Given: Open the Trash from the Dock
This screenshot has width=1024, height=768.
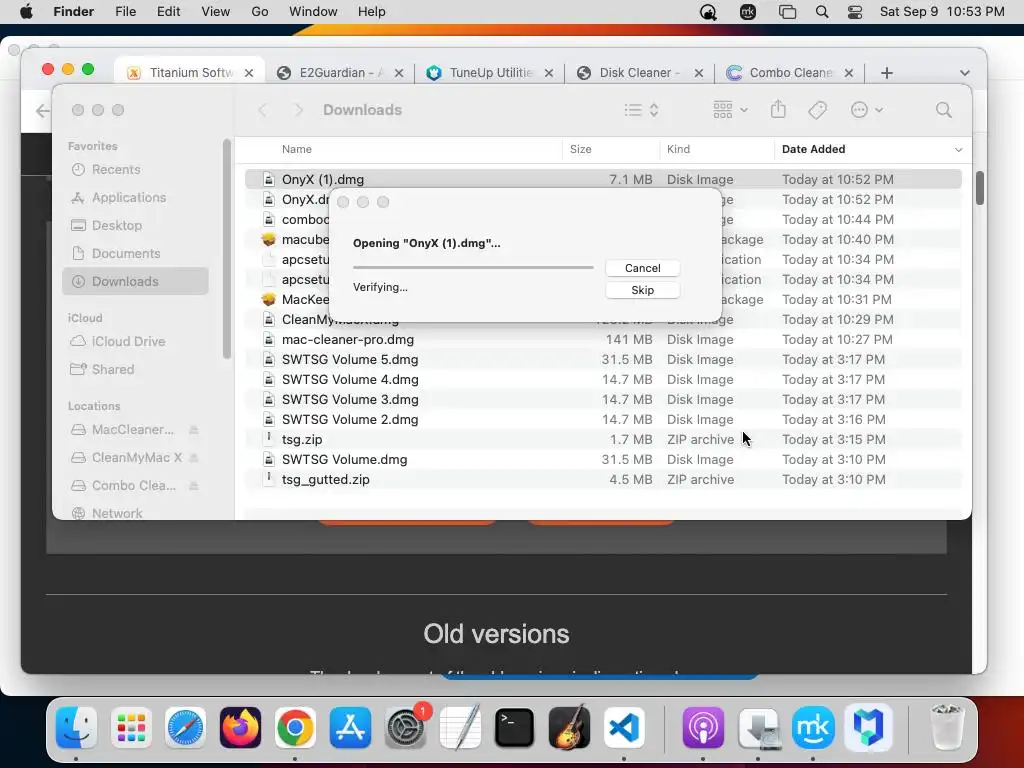Looking at the screenshot, I should click(x=946, y=727).
